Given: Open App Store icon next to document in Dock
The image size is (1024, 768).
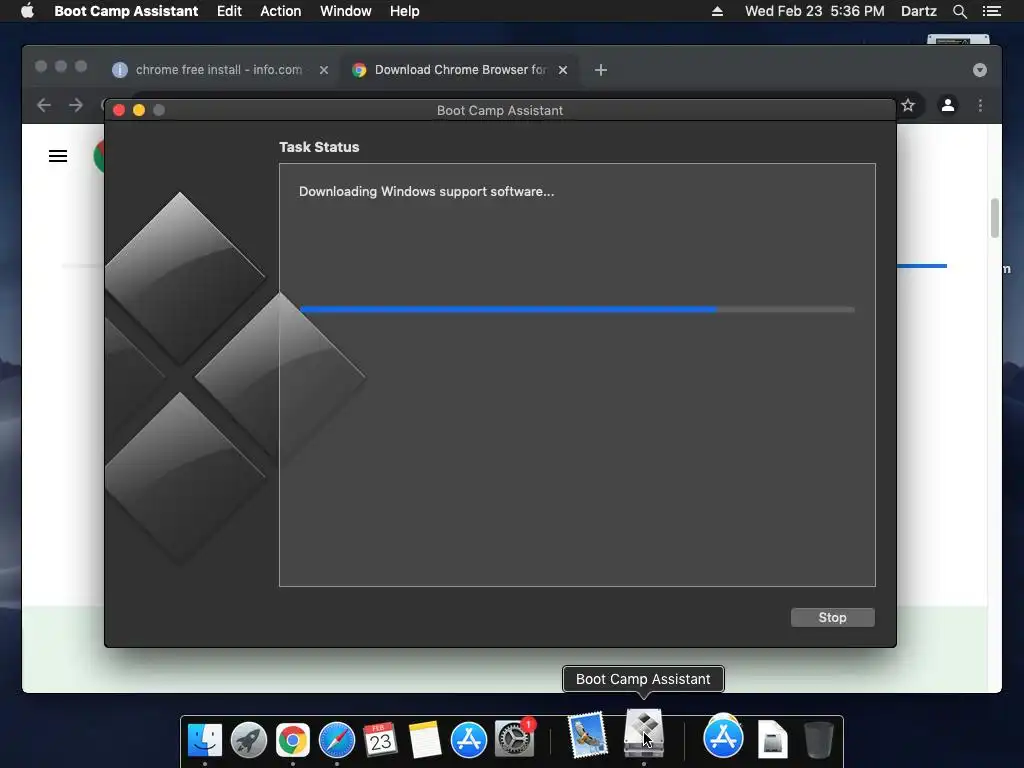Looking at the screenshot, I should [x=723, y=737].
